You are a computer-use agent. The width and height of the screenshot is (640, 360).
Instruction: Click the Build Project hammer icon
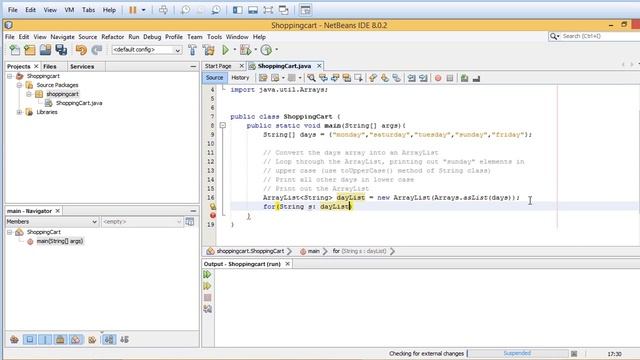point(192,50)
